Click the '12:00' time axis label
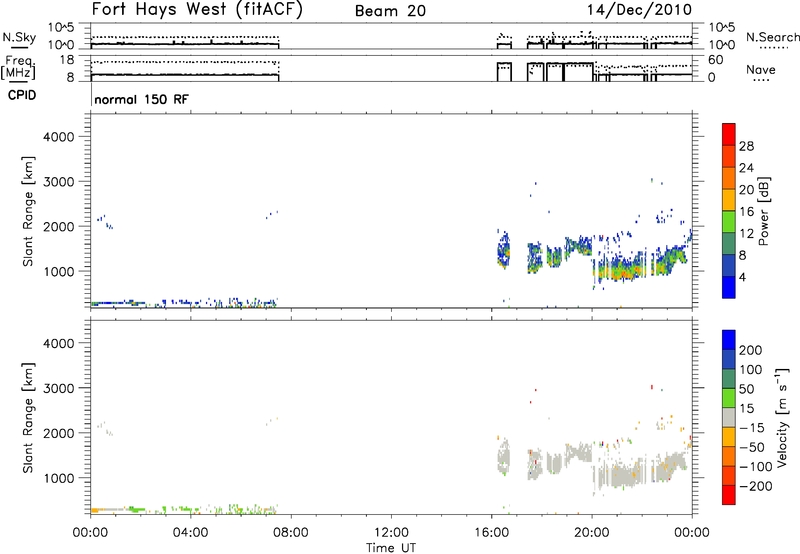Image resolution: width=800 pixels, height=554 pixels. [x=391, y=533]
